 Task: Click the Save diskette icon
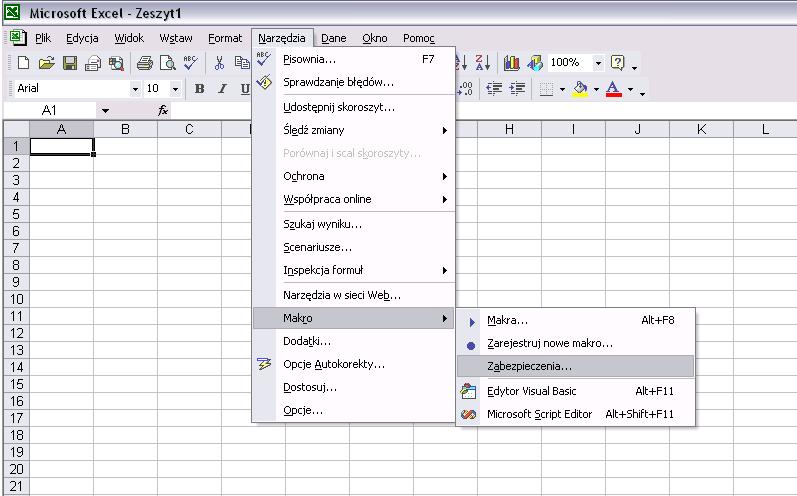[70, 63]
